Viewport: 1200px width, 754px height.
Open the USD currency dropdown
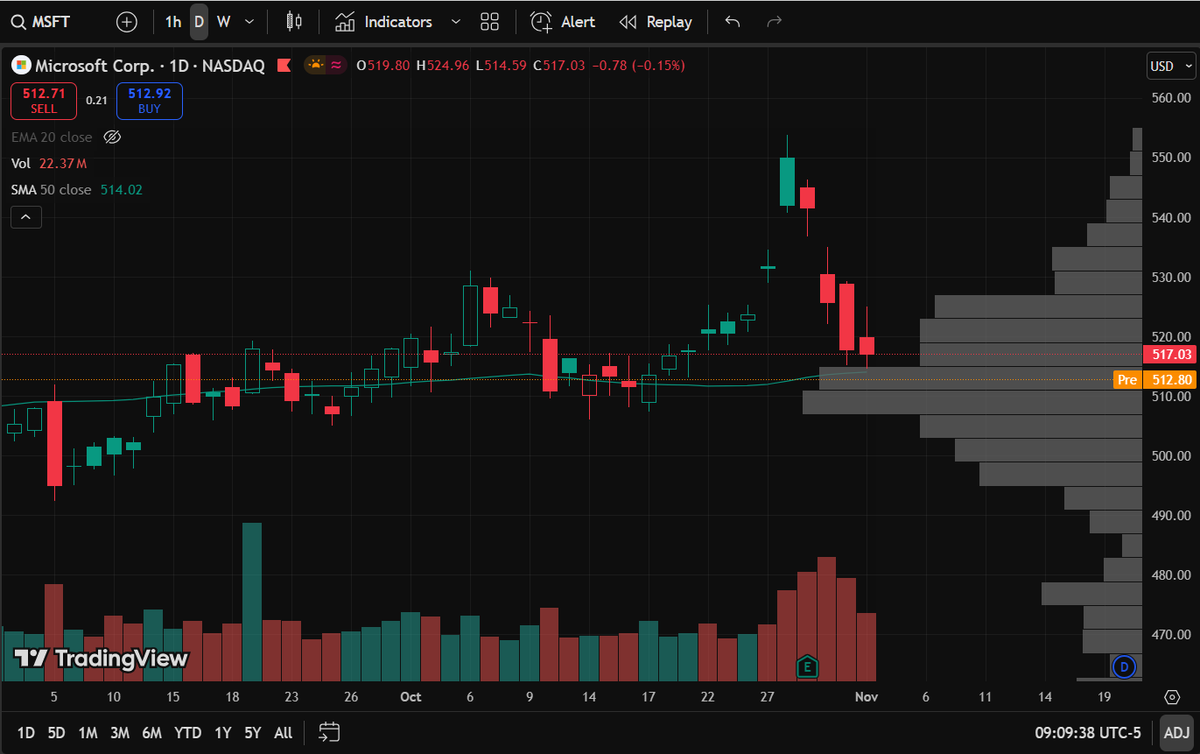(x=1170, y=66)
